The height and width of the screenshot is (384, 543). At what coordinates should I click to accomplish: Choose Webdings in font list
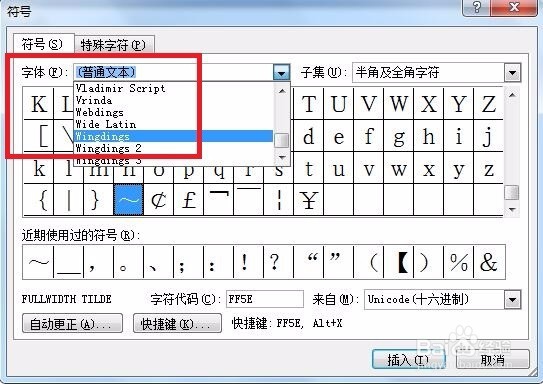click(173, 112)
